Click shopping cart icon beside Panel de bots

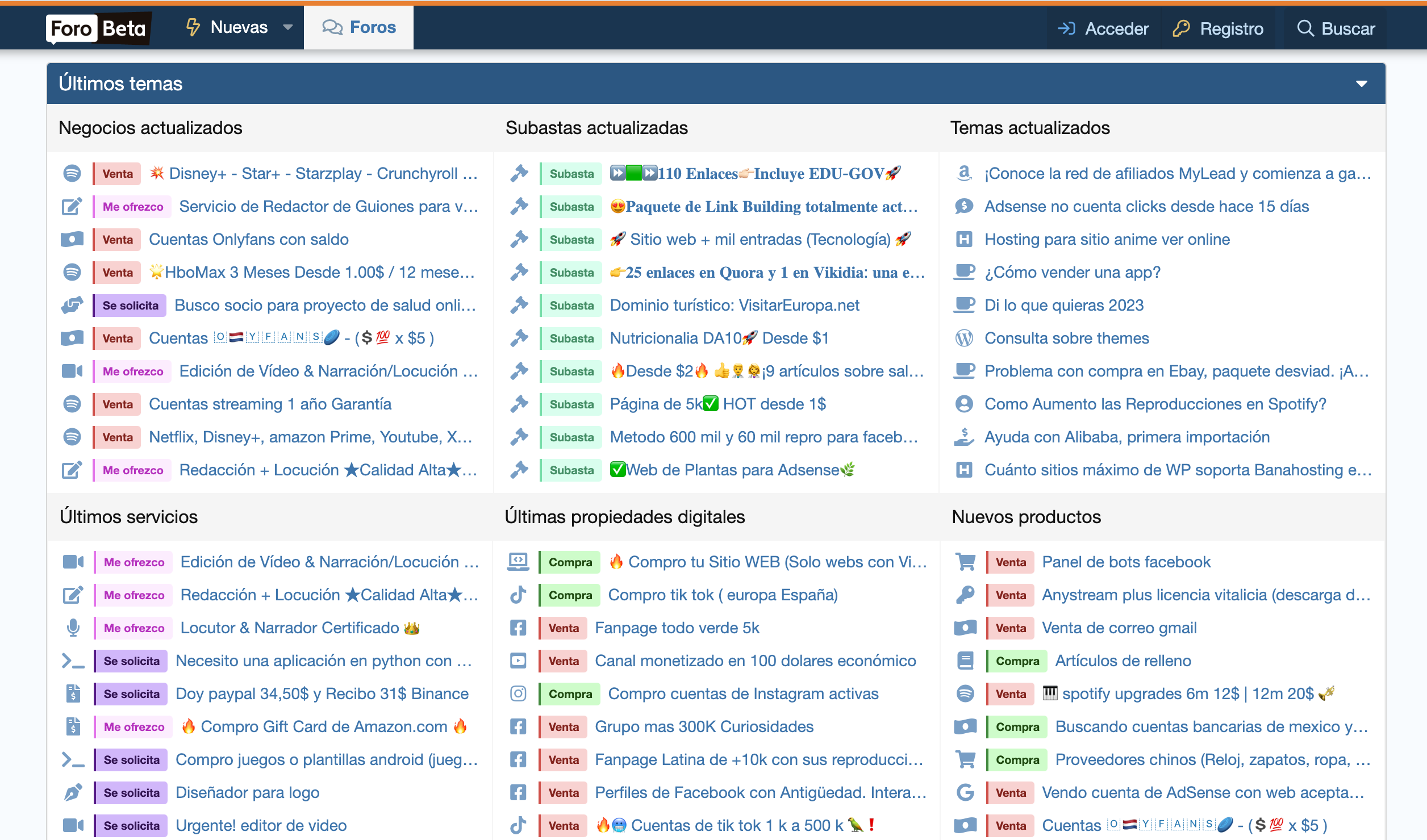coord(965,562)
